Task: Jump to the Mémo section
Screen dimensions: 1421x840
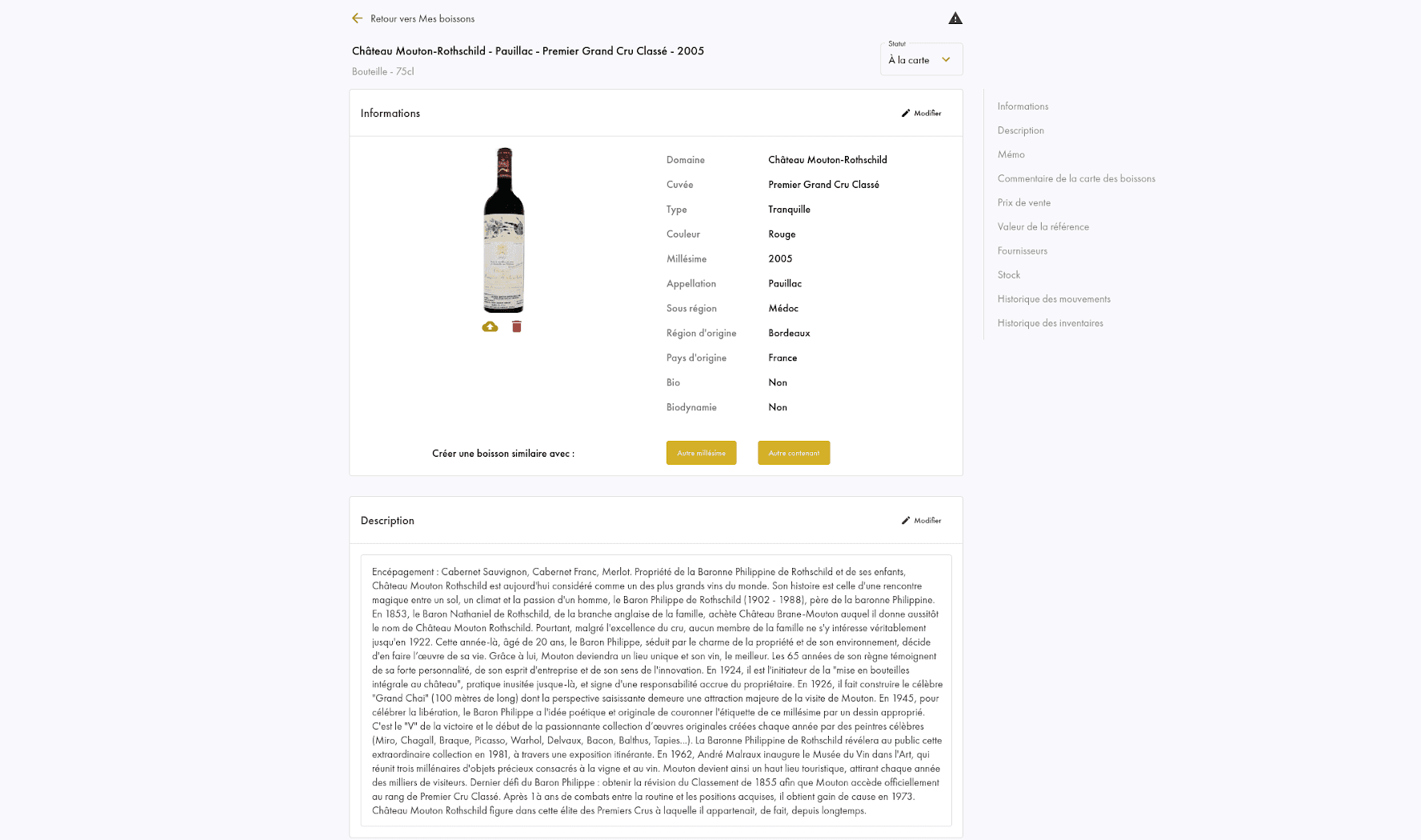Action: click(x=1011, y=154)
